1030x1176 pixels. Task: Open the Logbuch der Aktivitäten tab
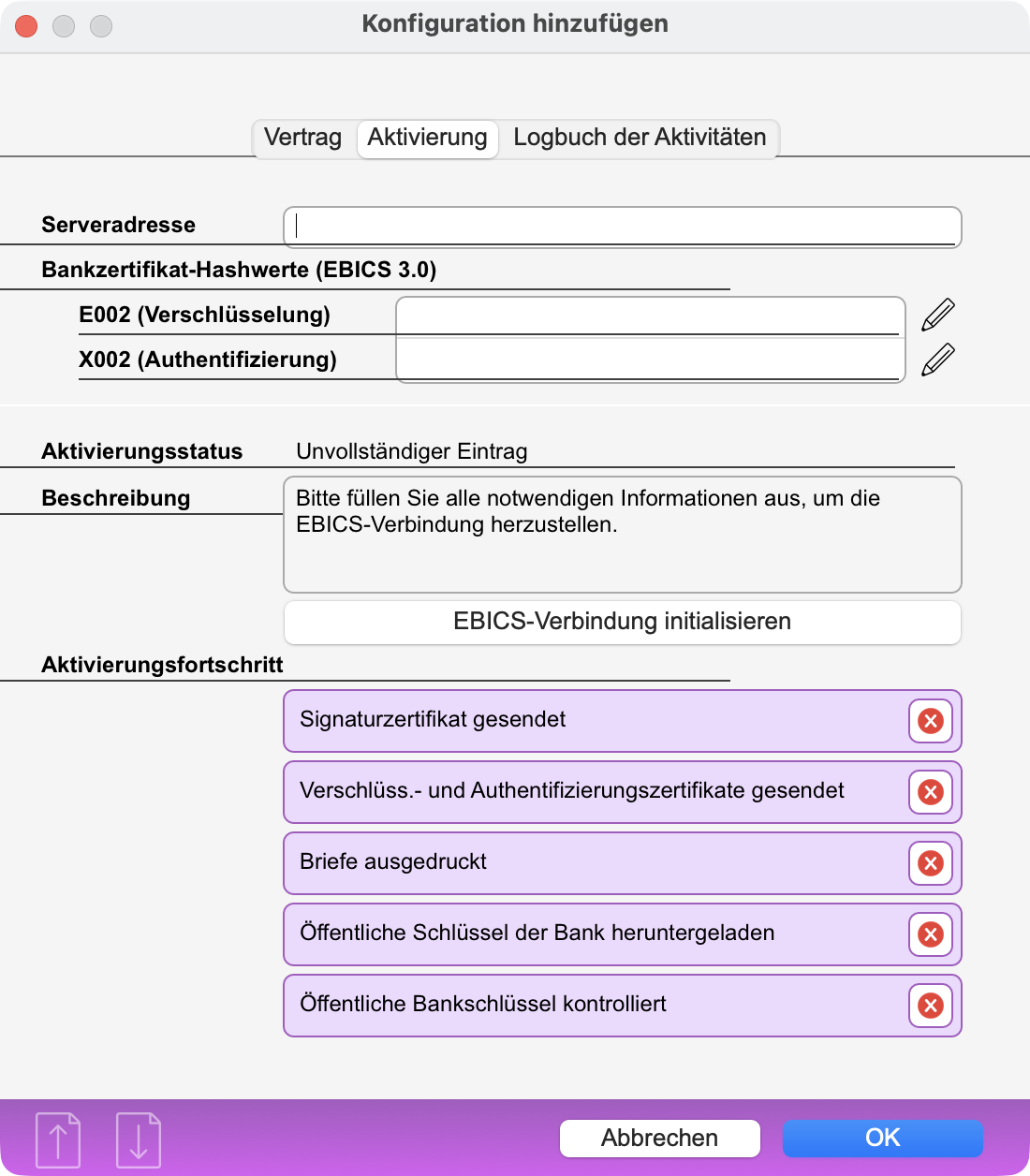[x=640, y=138]
